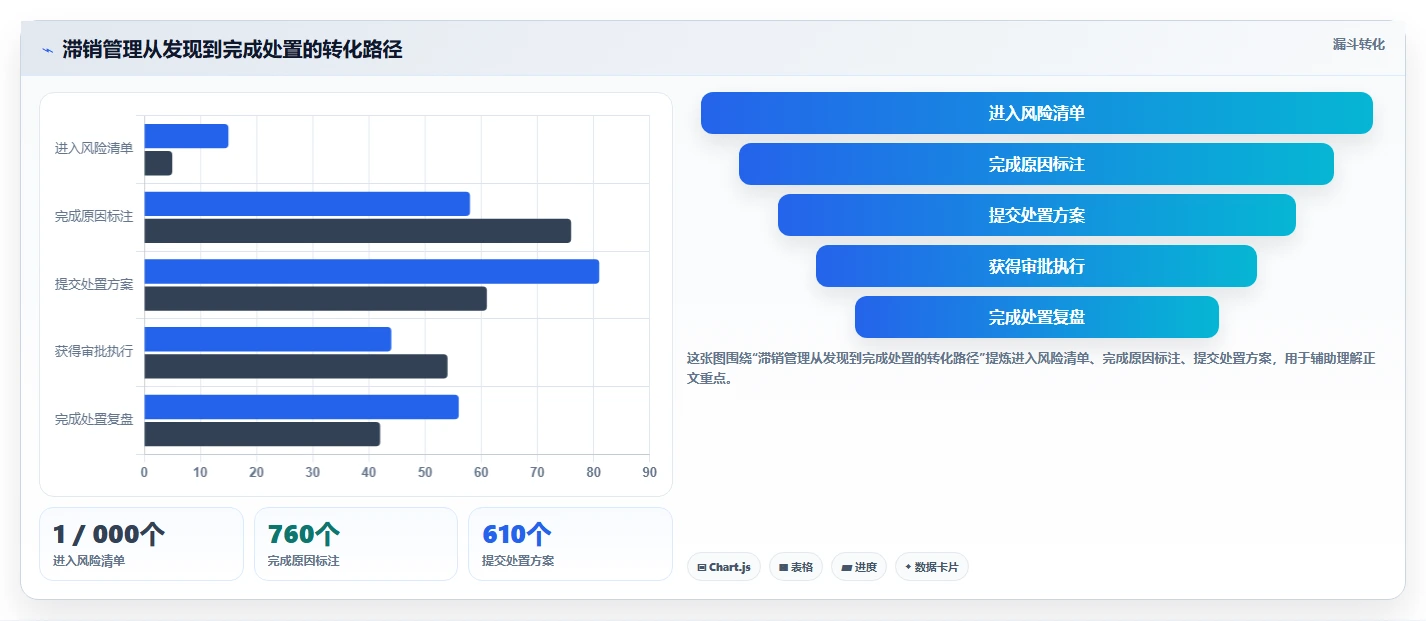Viewport: 1426px width, 621px height.
Task: Click the 完成原因标注 funnel stage
Action: click(1036, 164)
